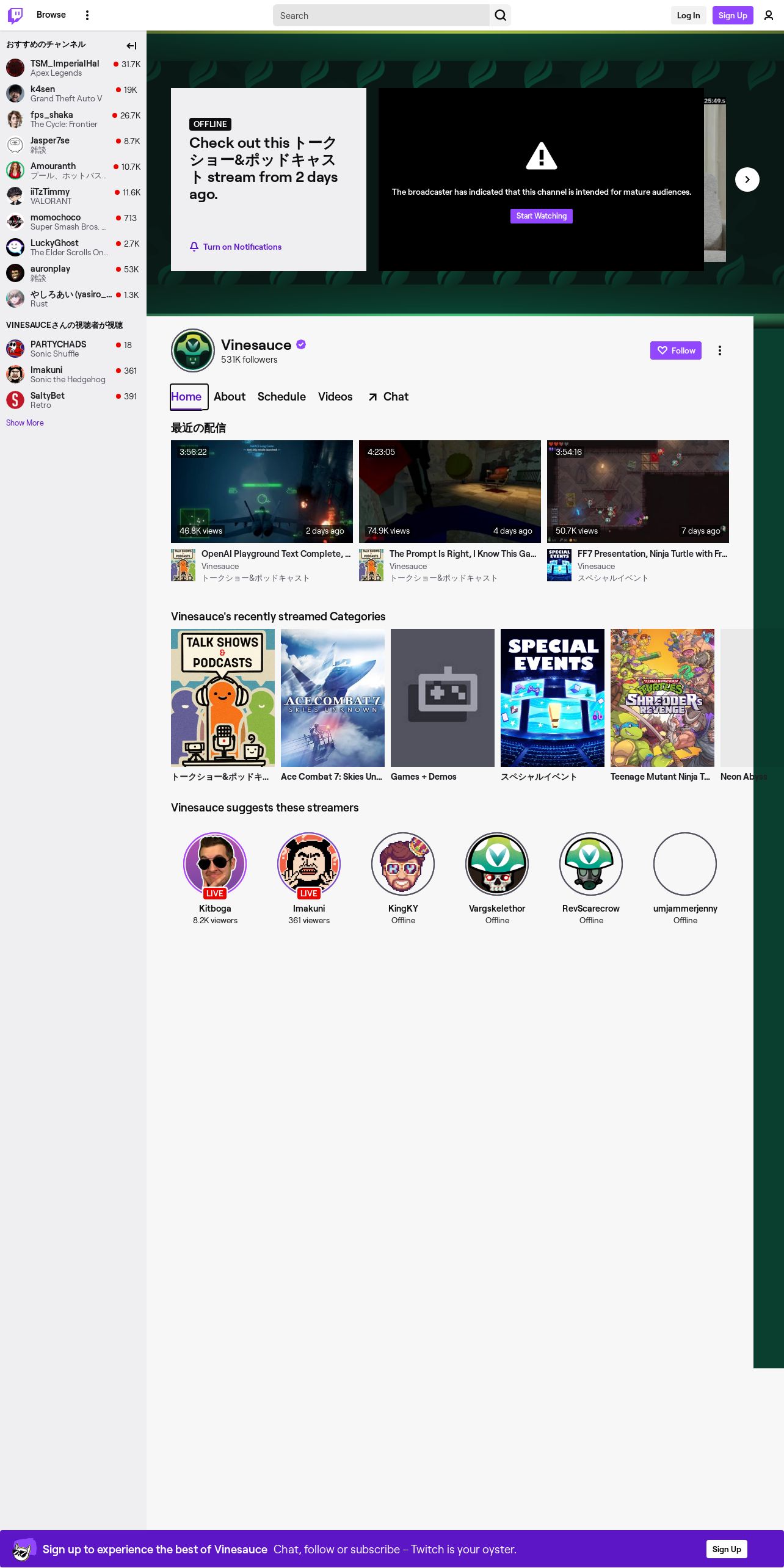Open the user profile icon menu
The width and height of the screenshot is (784, 1568).
click(x=769, y=15)
